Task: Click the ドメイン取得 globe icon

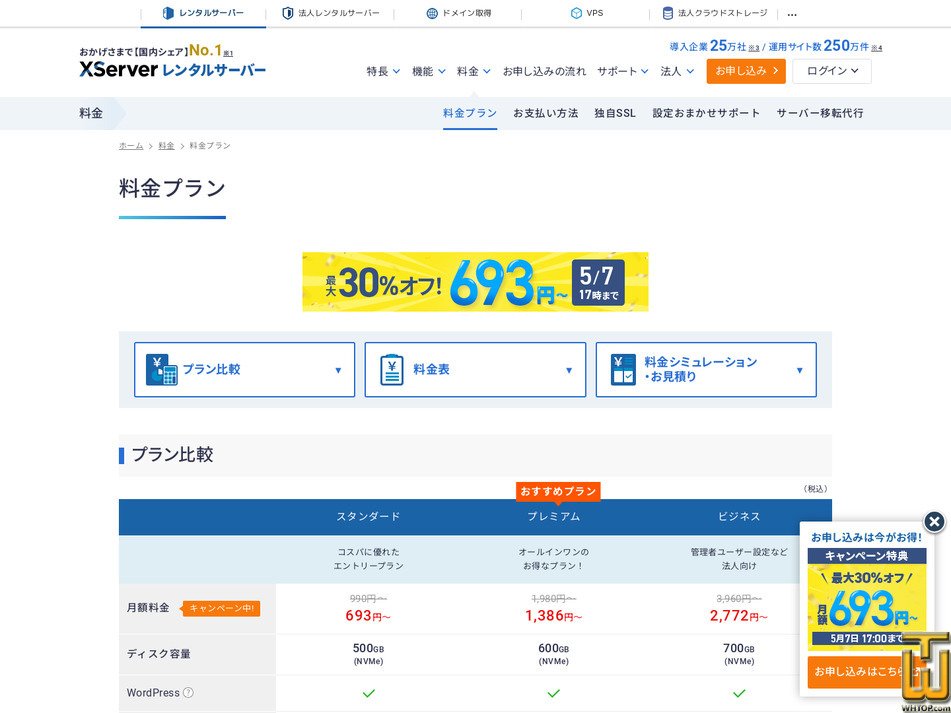Action: click(432, 13)
